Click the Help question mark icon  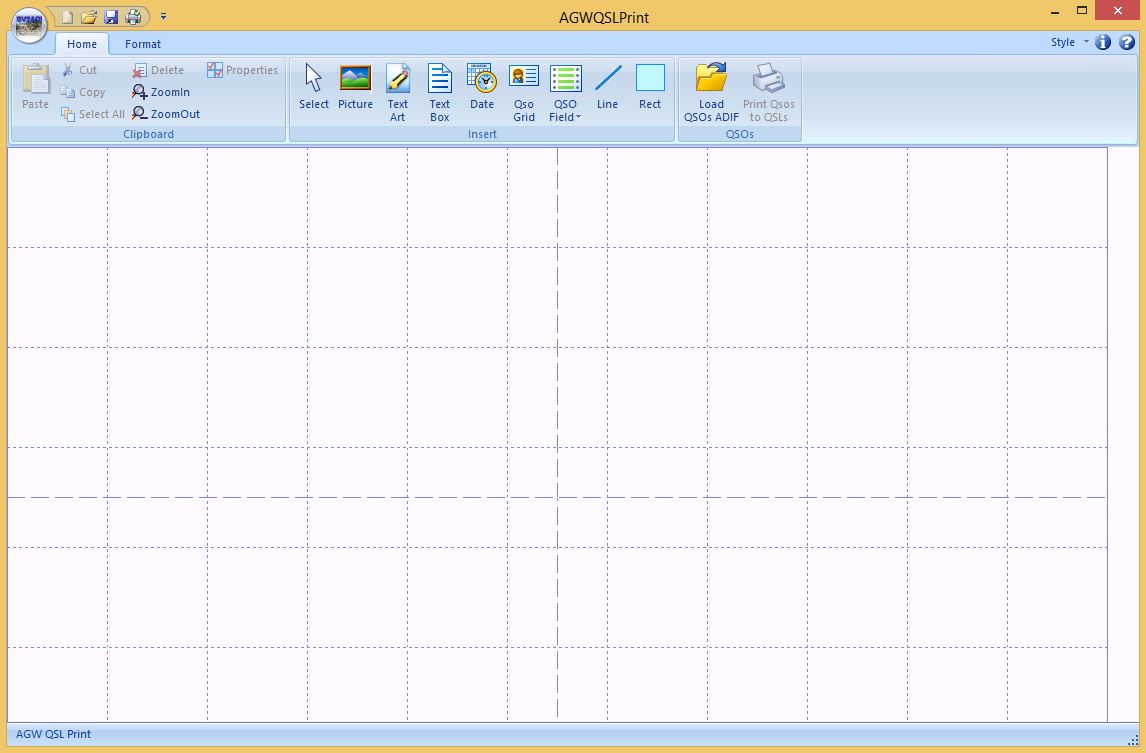[x=1125, y=42]
